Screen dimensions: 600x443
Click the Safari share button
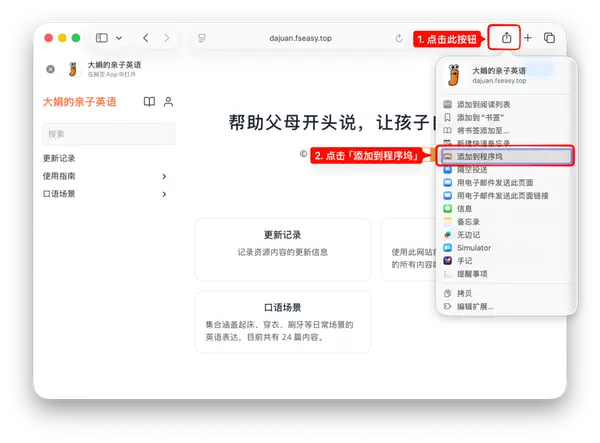506,37
